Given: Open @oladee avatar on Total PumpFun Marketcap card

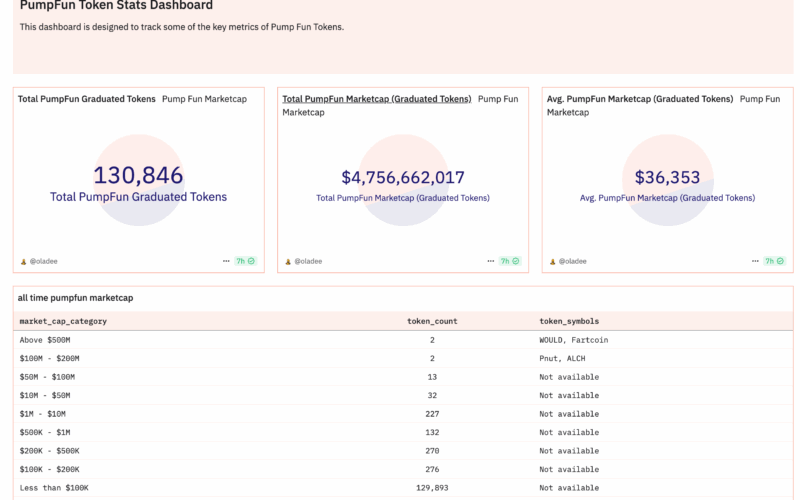Looking at the screenshot, I should click(288, 261).
